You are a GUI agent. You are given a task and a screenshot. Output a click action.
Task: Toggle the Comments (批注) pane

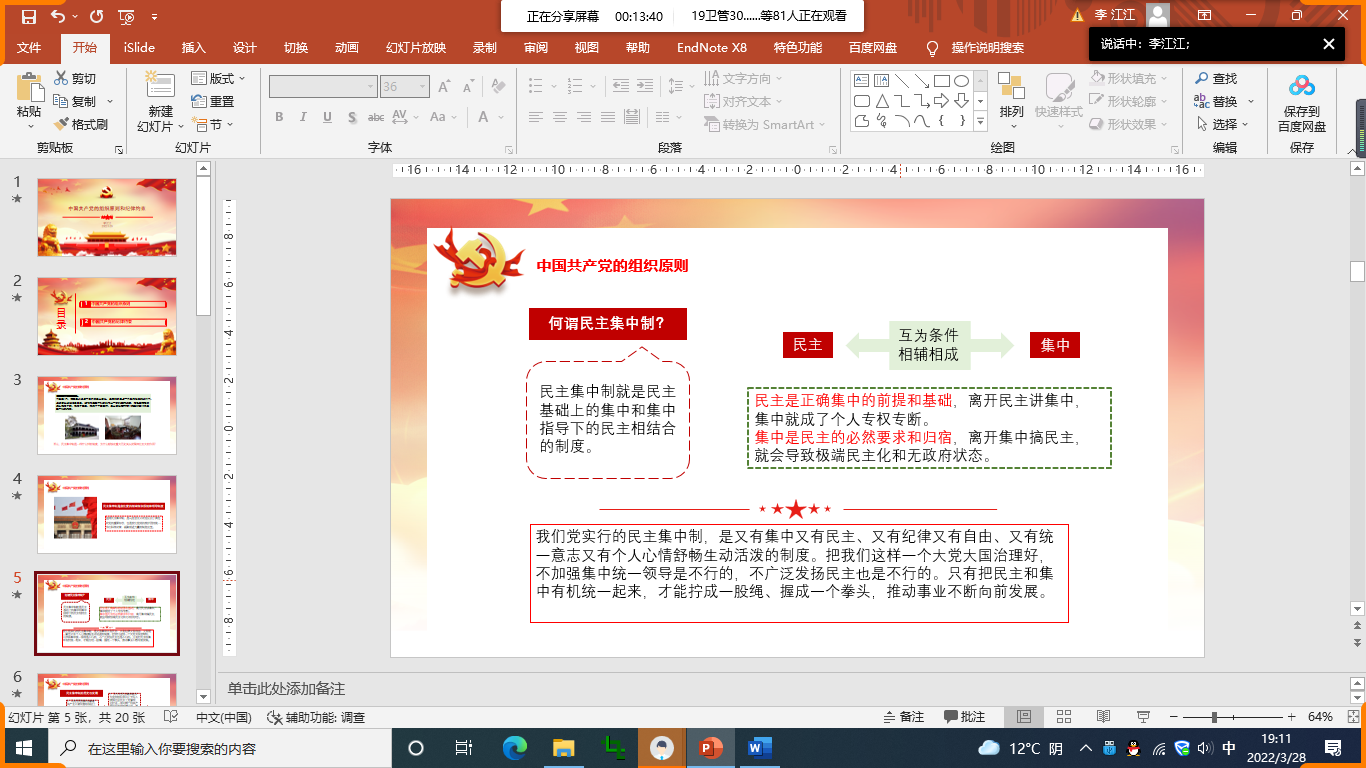click(x=964, y=717)
